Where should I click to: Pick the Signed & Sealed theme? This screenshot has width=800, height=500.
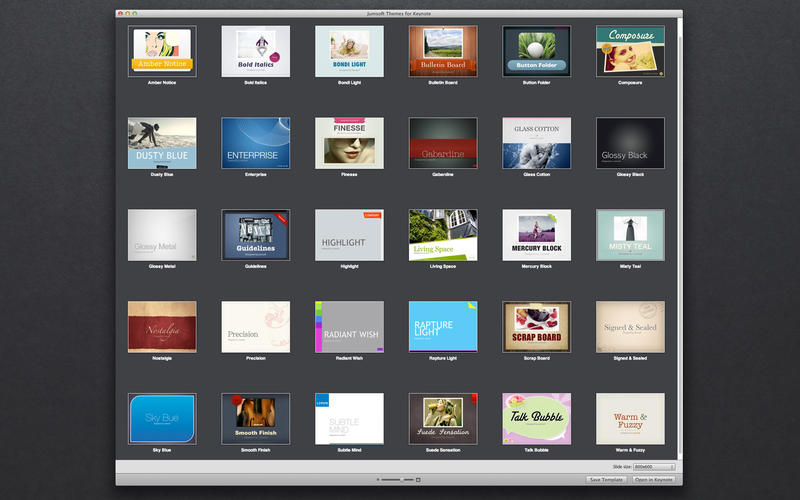pos(631,327)
